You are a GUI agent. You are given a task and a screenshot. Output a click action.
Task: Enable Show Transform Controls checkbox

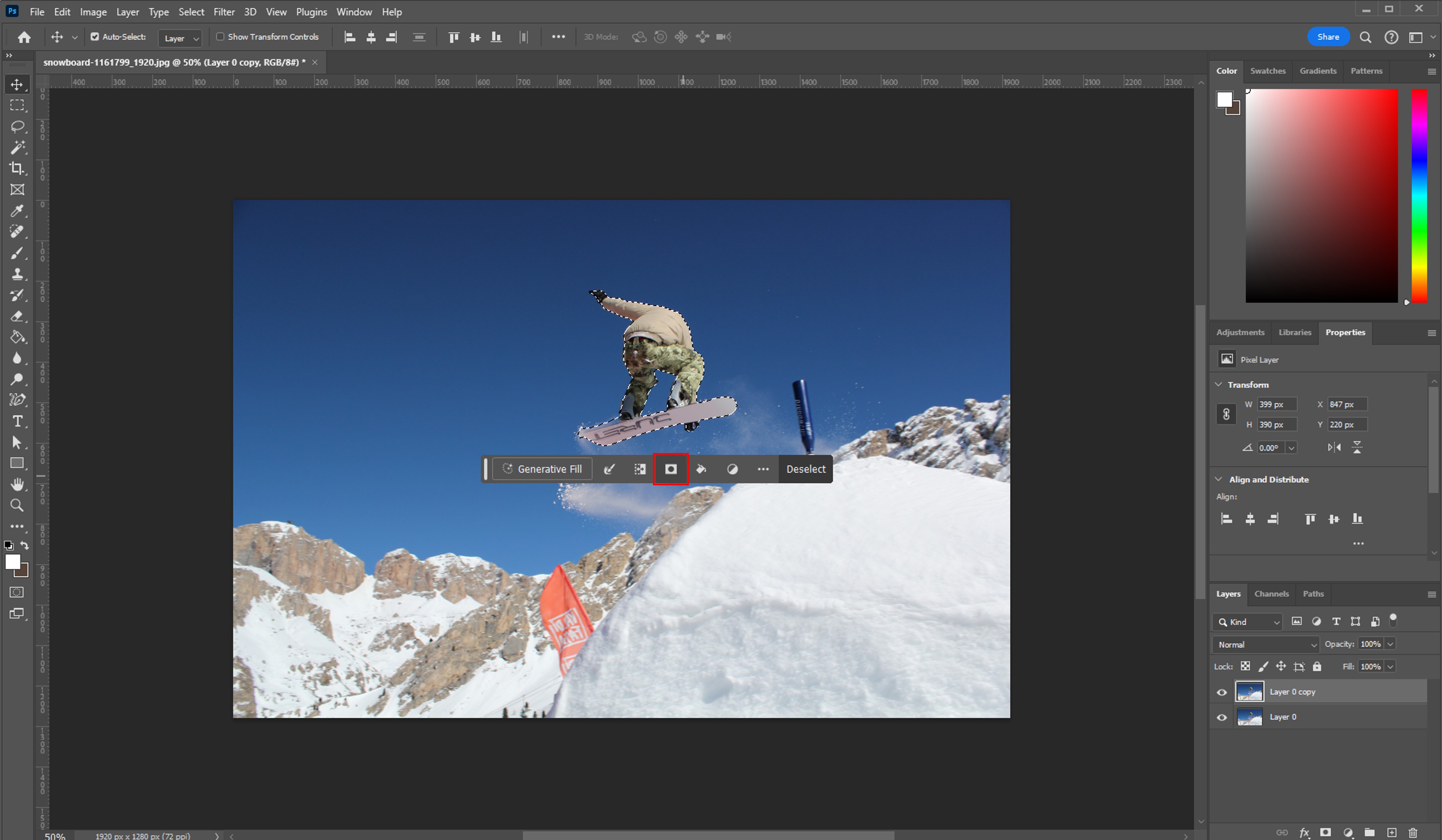pyautogui.click(x=220, y=37)
